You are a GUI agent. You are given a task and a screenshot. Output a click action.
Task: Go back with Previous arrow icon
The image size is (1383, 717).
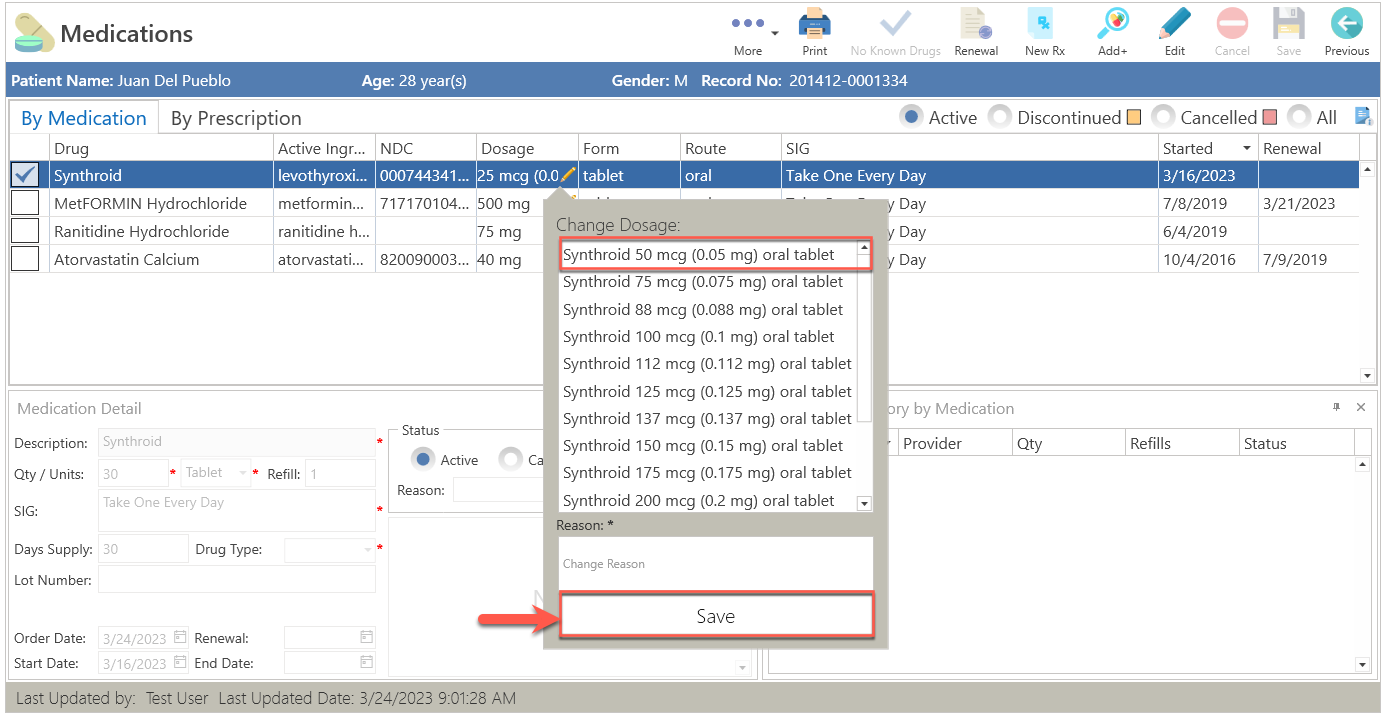coord(1346,24)
